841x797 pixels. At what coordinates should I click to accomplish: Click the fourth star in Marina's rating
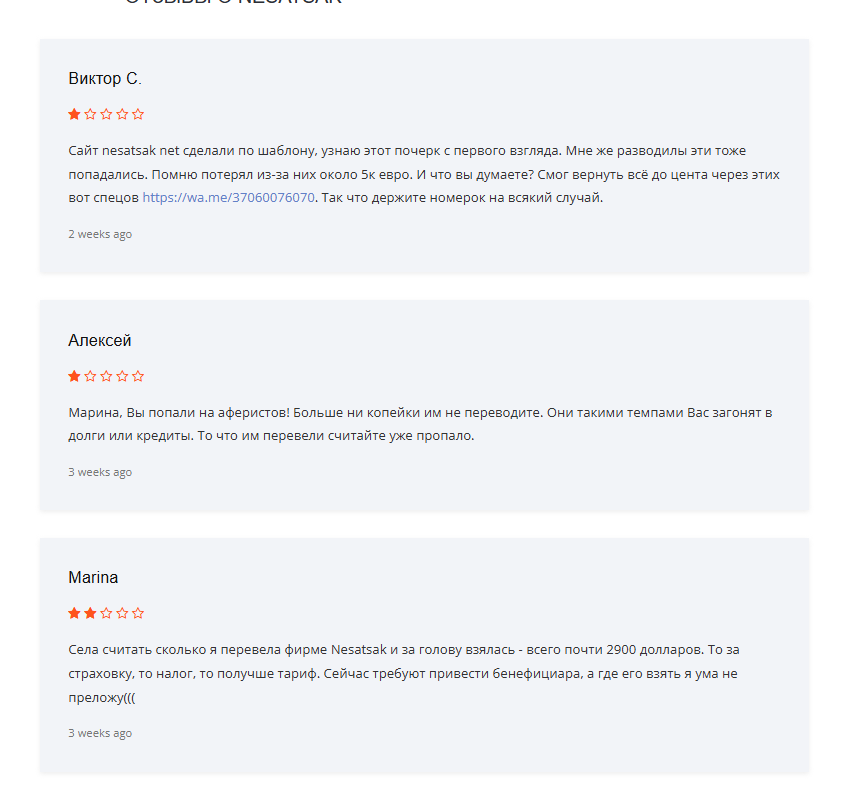[122, 613]
